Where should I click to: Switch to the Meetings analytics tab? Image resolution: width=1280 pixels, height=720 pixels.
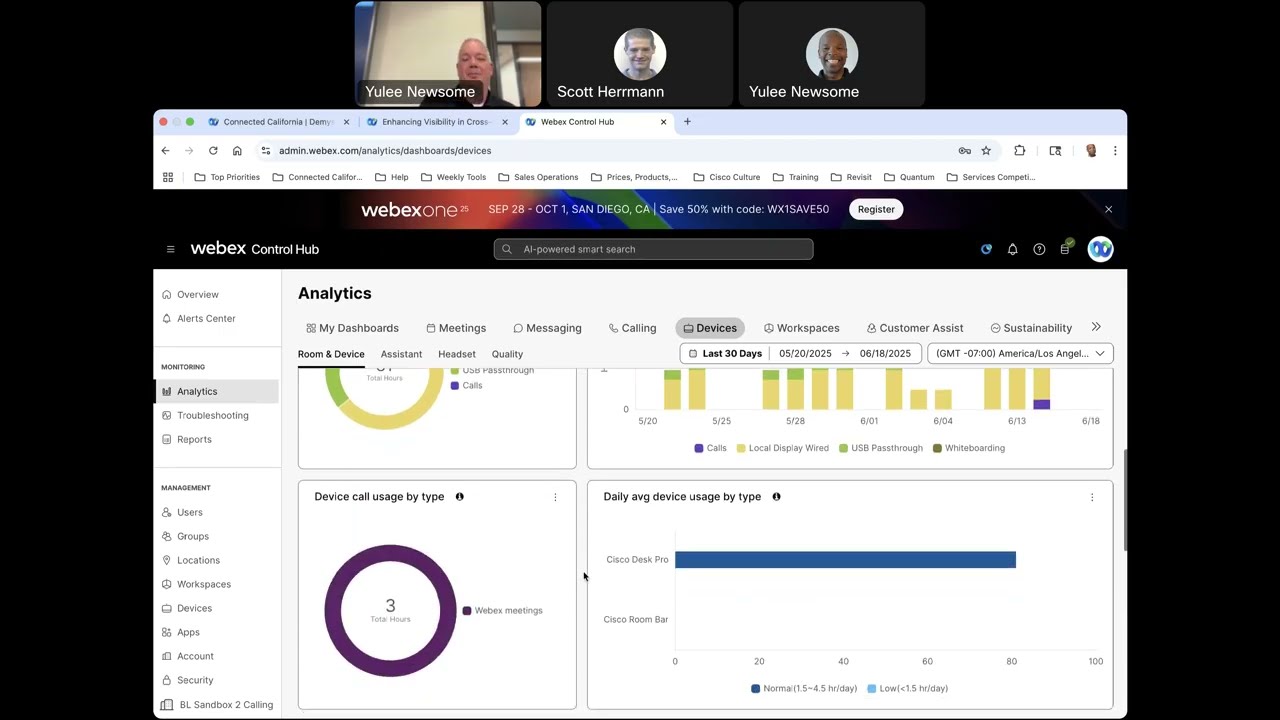click(456, 328)
